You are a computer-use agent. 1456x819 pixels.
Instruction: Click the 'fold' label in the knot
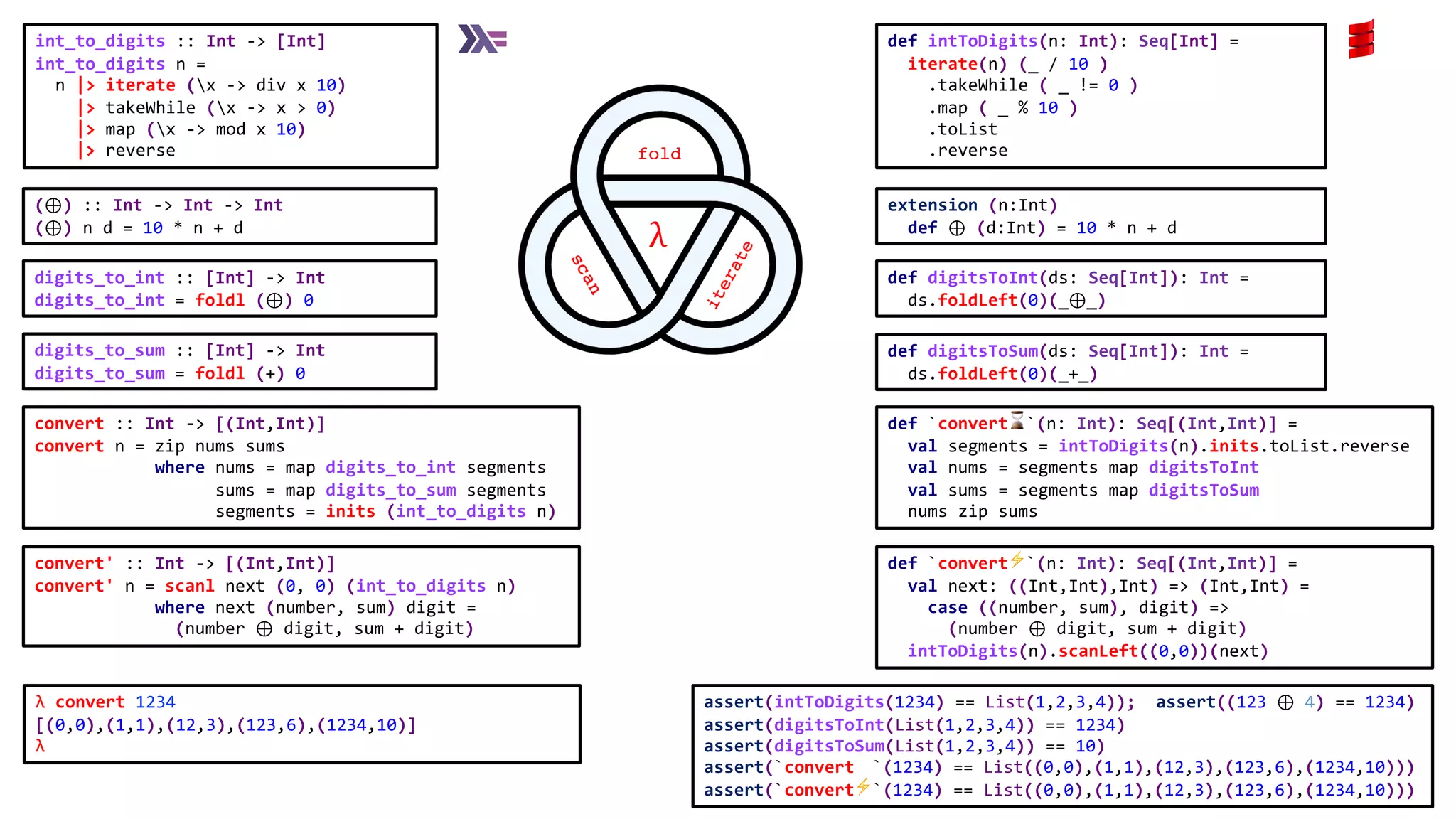coord(659,154)
